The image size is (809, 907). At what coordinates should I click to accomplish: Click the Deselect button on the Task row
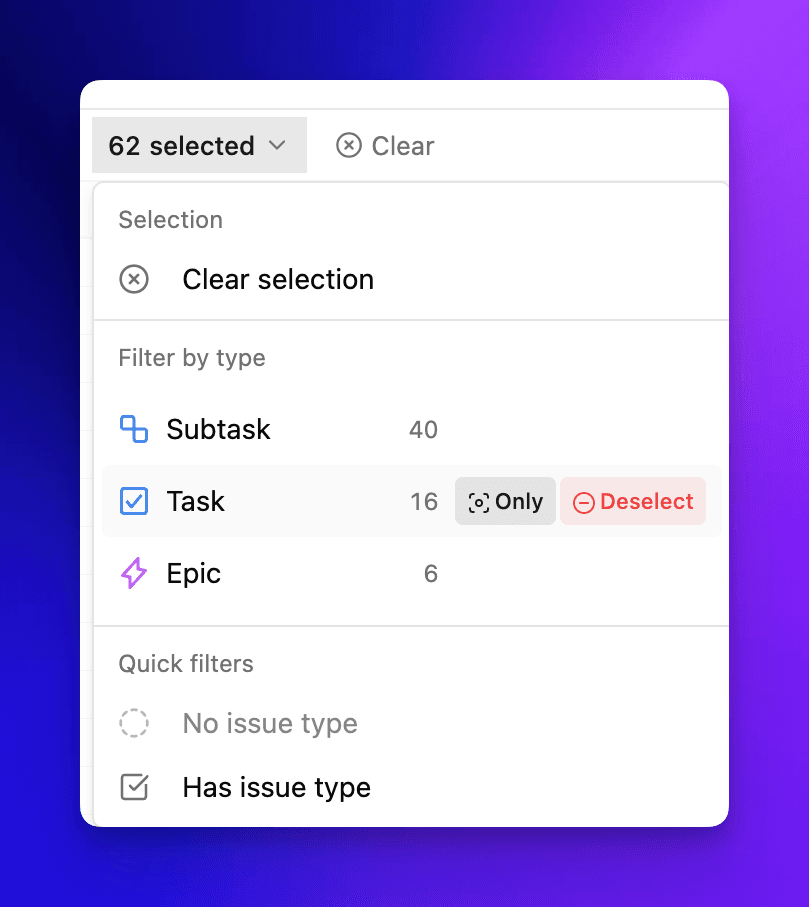pyautogui.click(x=633, y=501)
